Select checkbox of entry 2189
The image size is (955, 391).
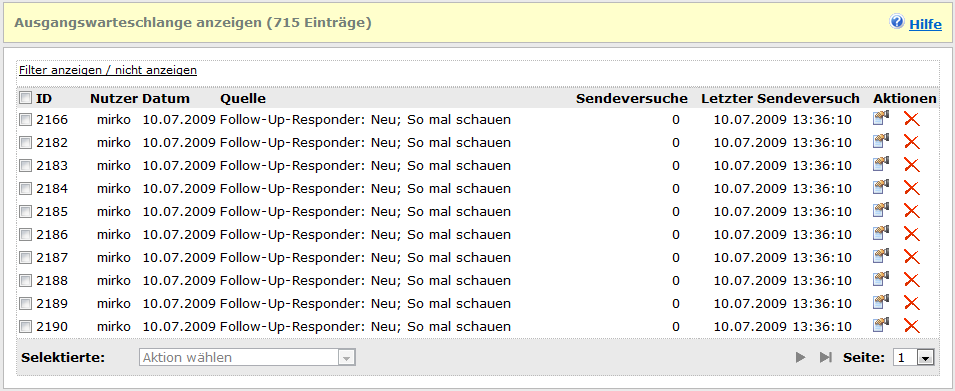click(26, 303)
